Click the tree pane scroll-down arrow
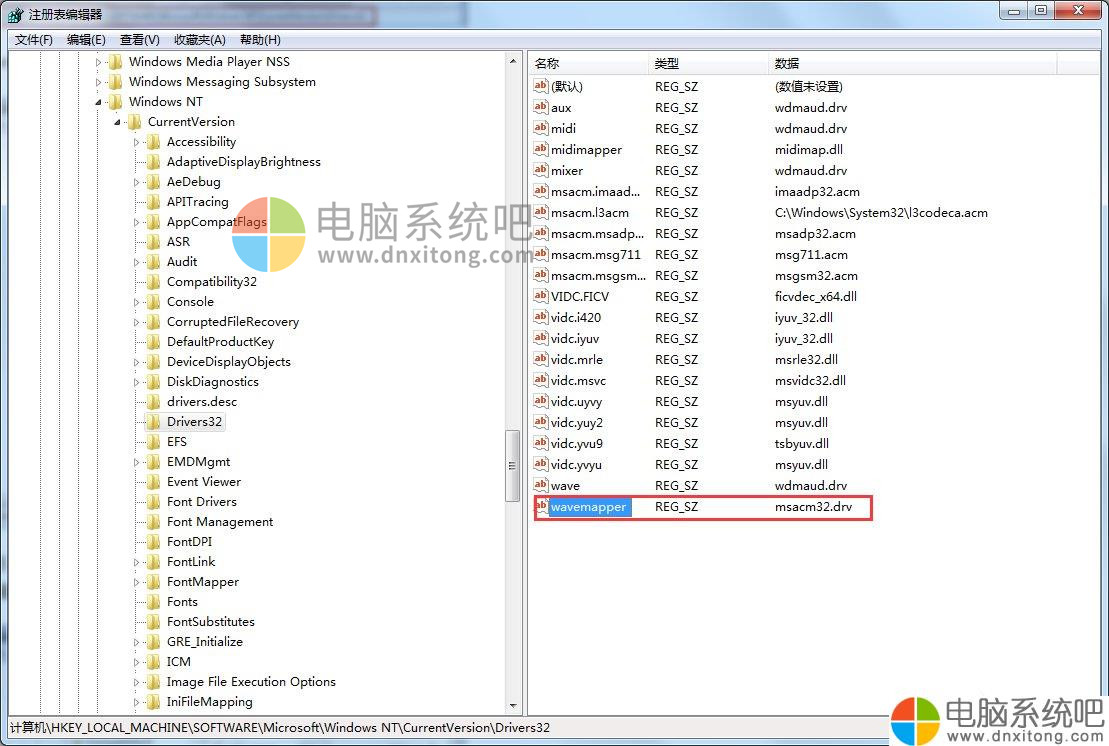 coord(513,706)
